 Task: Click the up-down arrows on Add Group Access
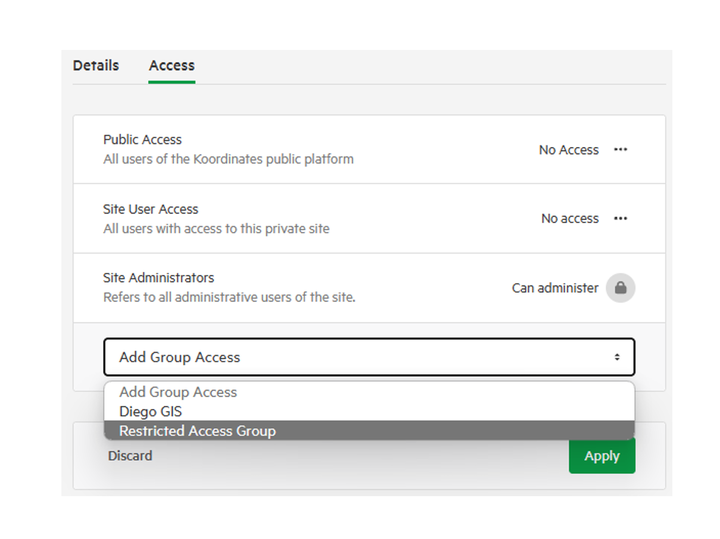pyautogui.click(x=617, y=357)
